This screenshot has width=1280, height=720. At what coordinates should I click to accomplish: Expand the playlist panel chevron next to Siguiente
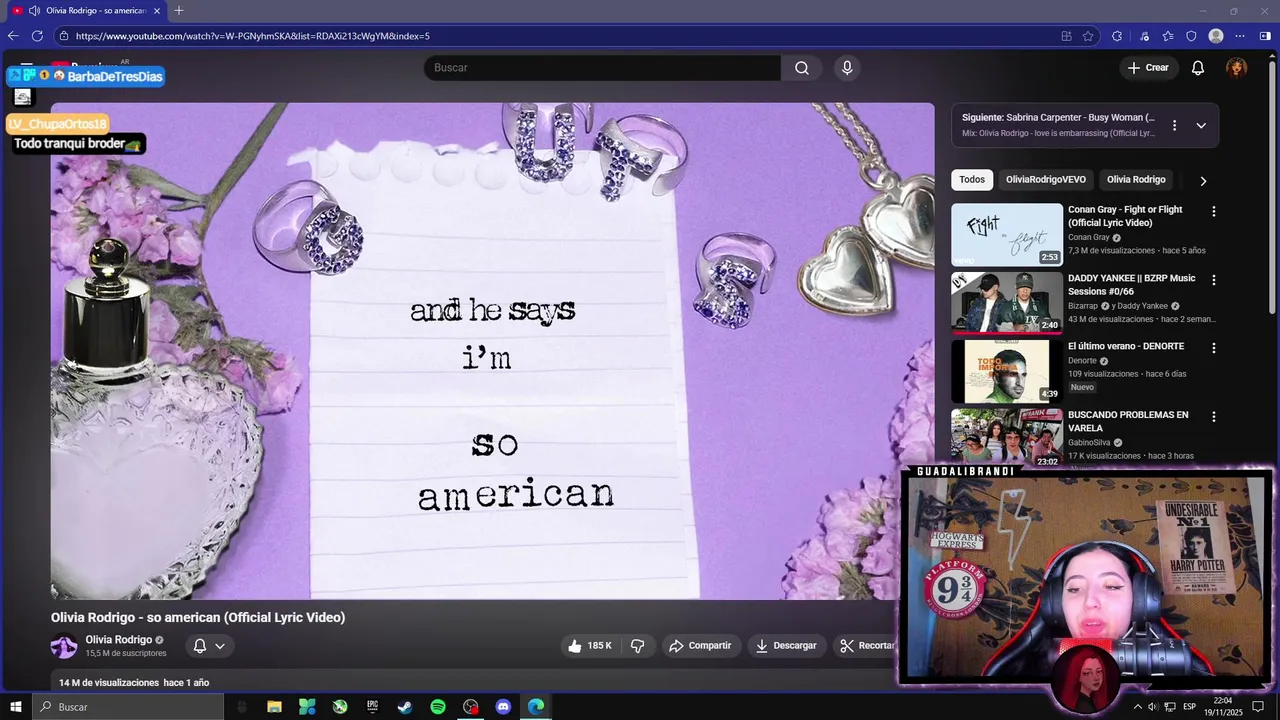(x=1201, y=126)
